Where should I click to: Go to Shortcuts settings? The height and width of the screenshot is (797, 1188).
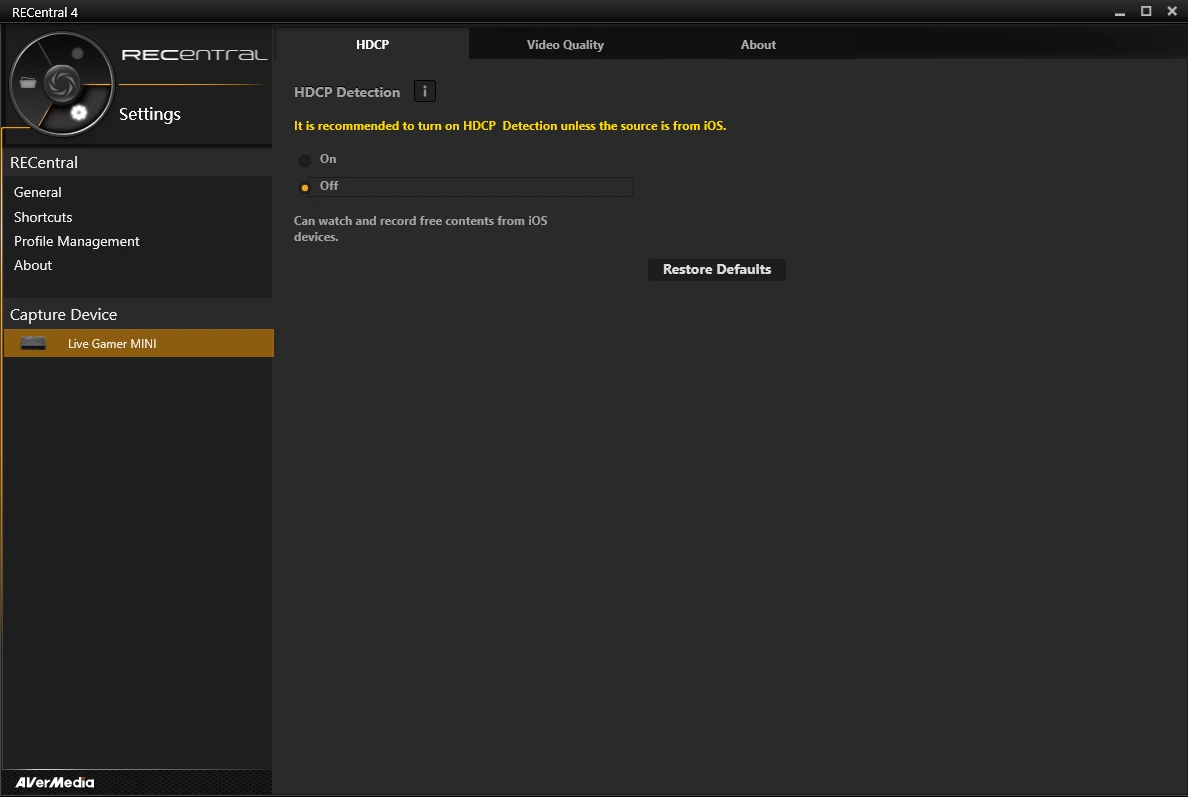(43, 217)
